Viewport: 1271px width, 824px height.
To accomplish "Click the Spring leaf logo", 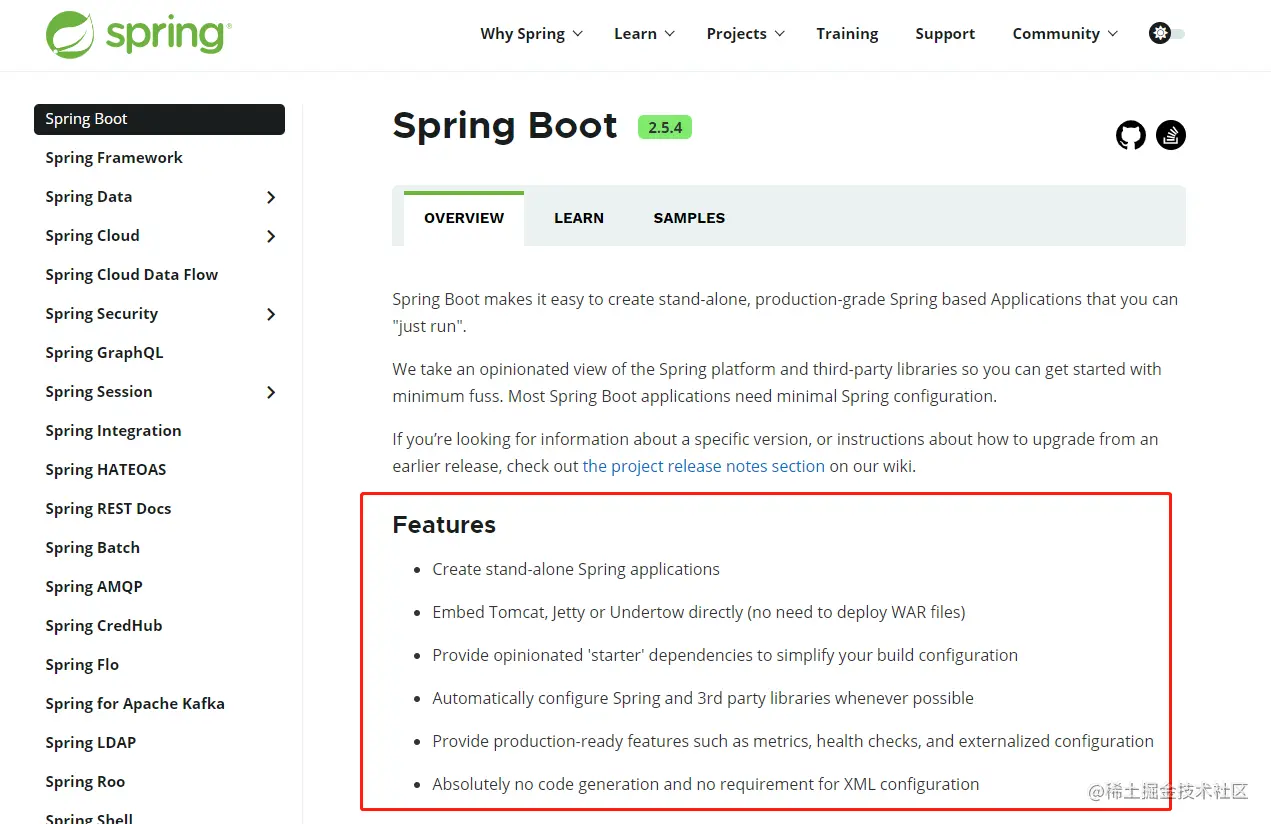I will pyautogui.click(x=70, y=34).
